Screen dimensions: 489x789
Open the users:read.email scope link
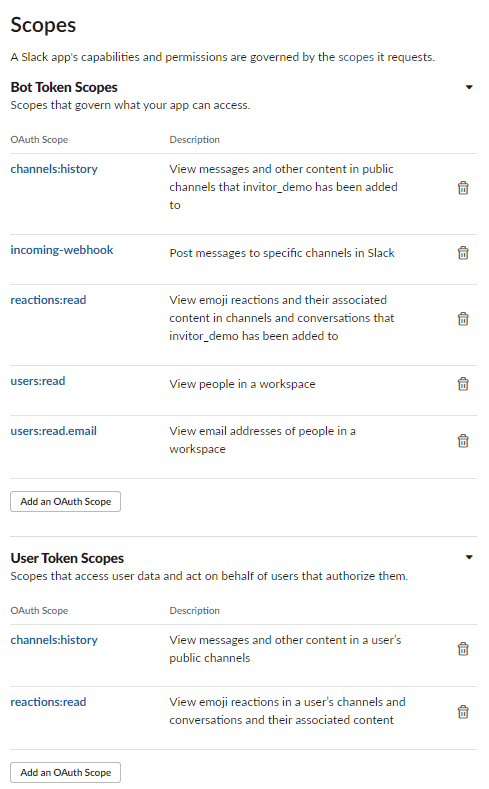coord(53,431)
